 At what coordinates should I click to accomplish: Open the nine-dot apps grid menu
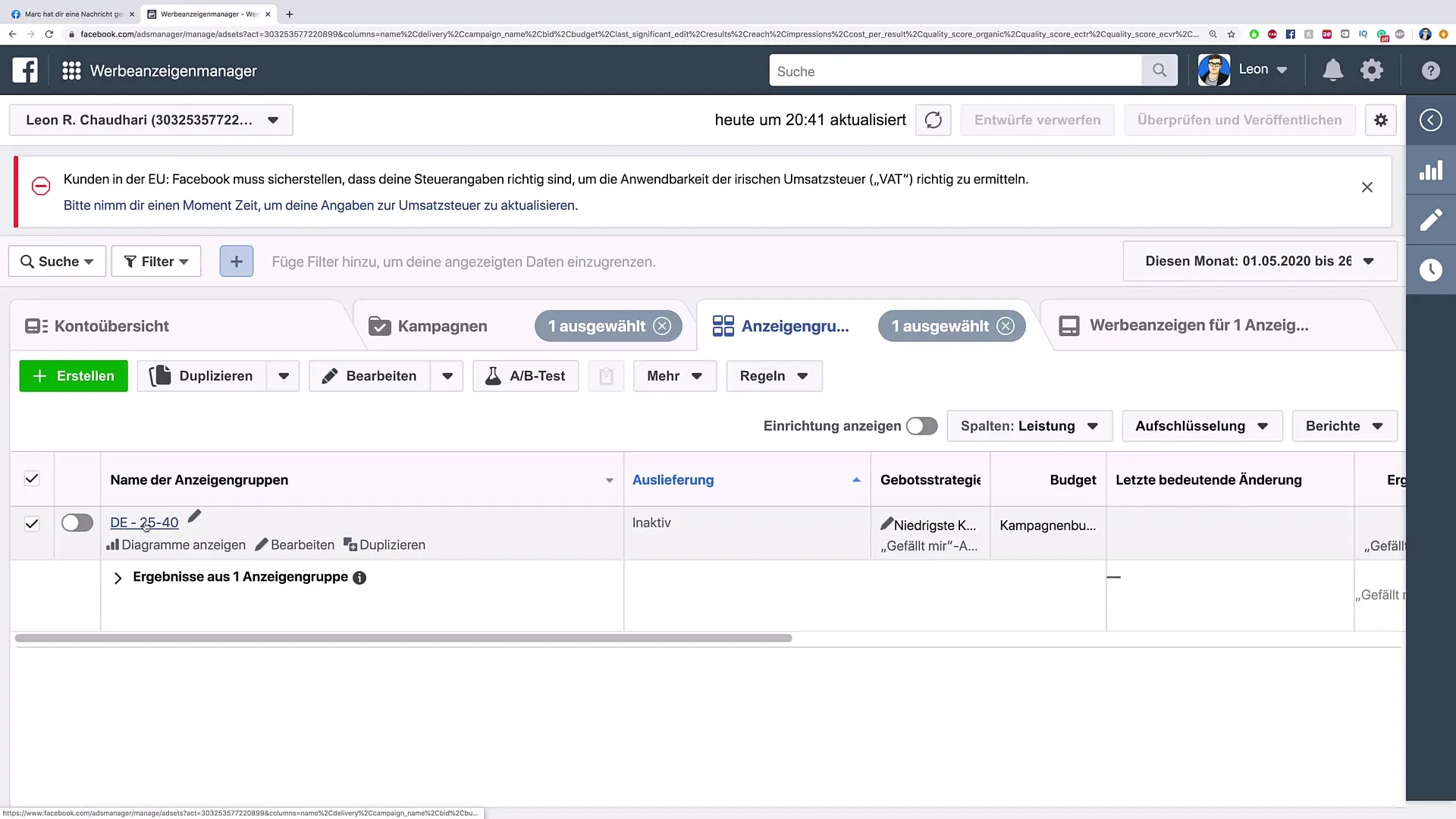pyautogui.click(x=71, y=71)
